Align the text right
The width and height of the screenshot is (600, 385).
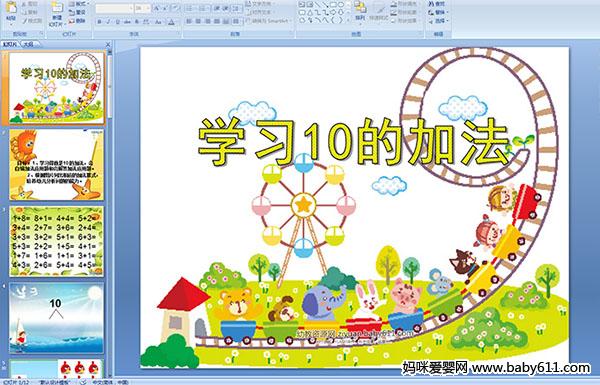(207, 21)
